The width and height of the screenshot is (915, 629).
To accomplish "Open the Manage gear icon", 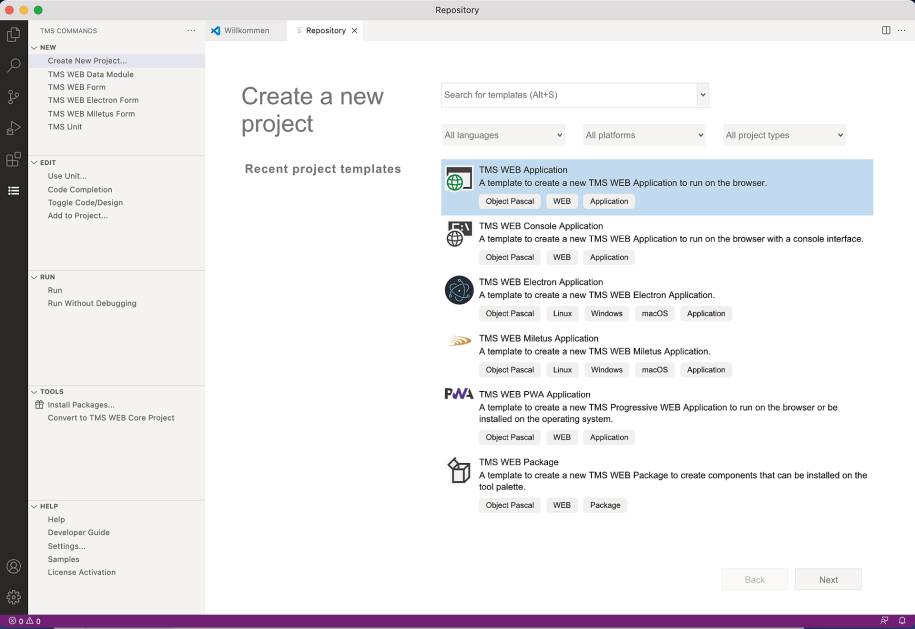I will point(13,597).
